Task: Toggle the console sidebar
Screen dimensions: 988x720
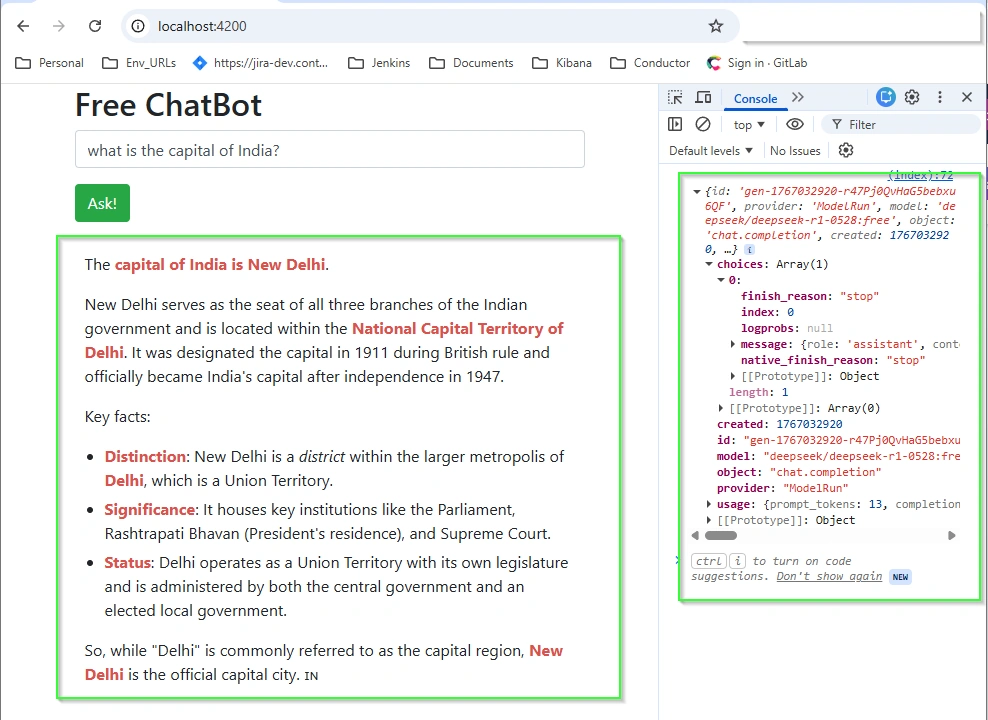Action: point(675,124)
